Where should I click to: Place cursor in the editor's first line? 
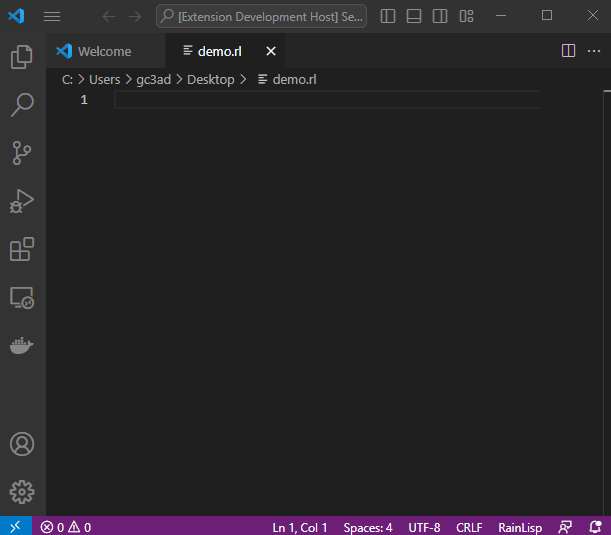pos(327,100)
